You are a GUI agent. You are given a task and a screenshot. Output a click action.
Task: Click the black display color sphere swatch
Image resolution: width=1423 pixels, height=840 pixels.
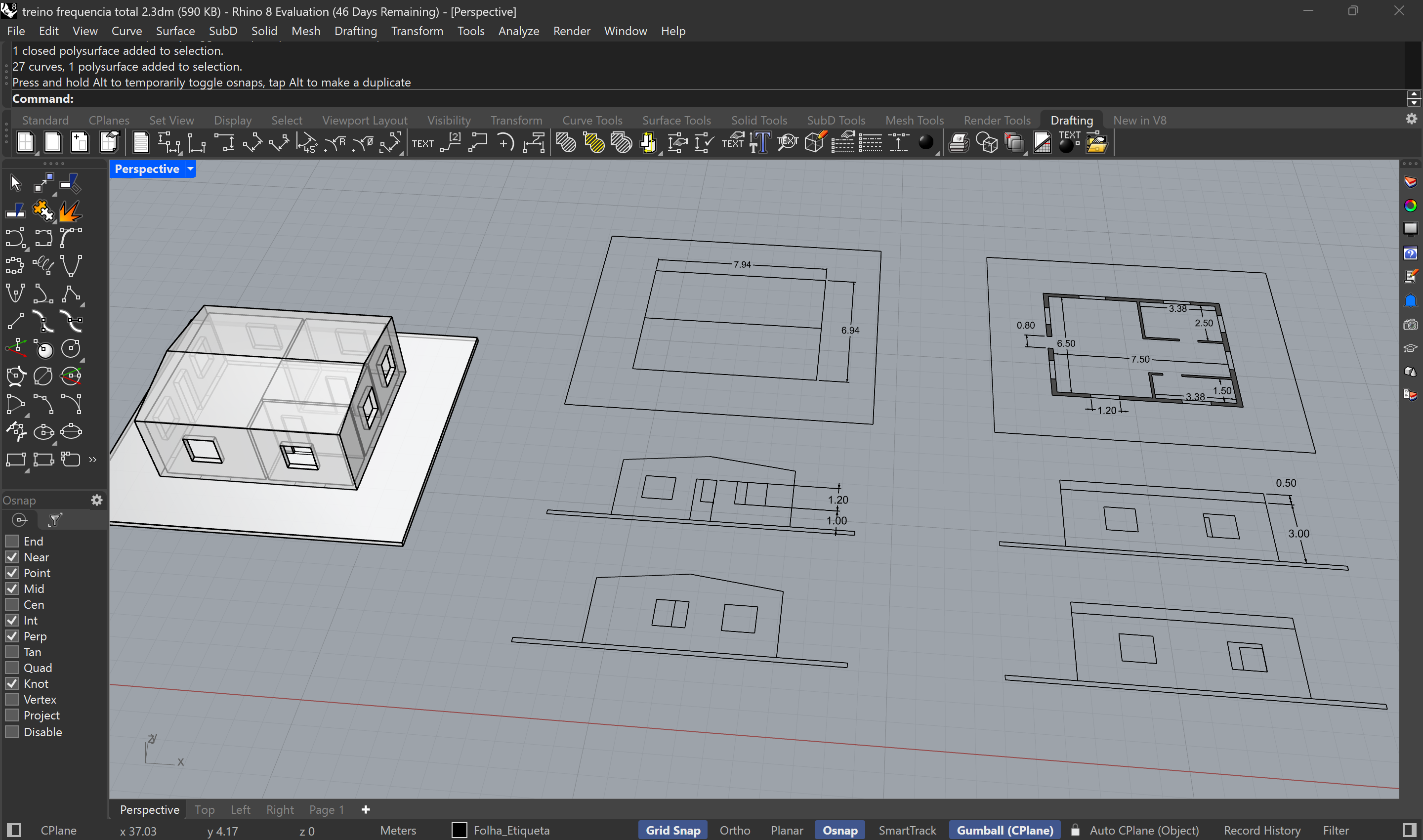(x=926, y=143)
